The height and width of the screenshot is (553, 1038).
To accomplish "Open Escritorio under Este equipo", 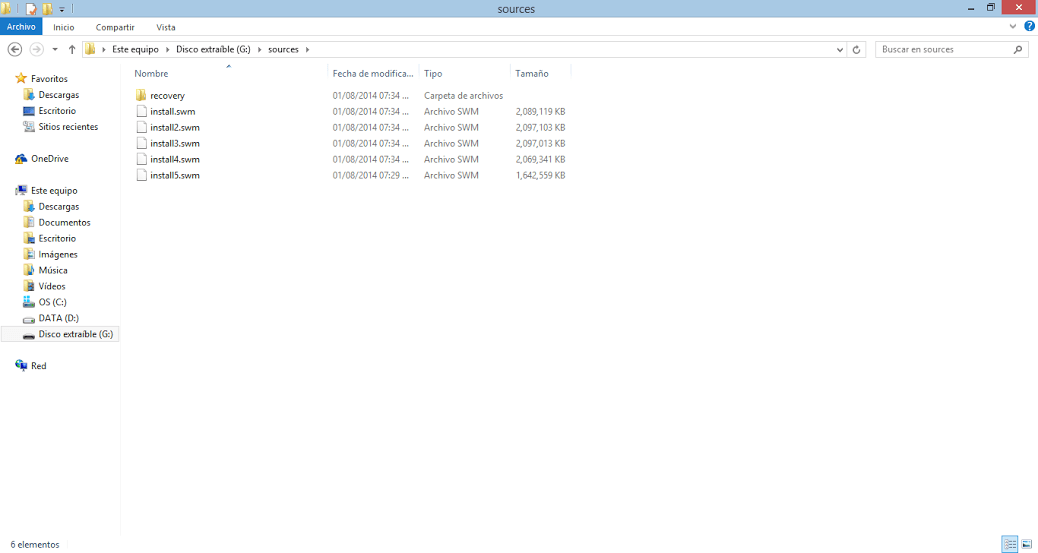I will point(57,238).
